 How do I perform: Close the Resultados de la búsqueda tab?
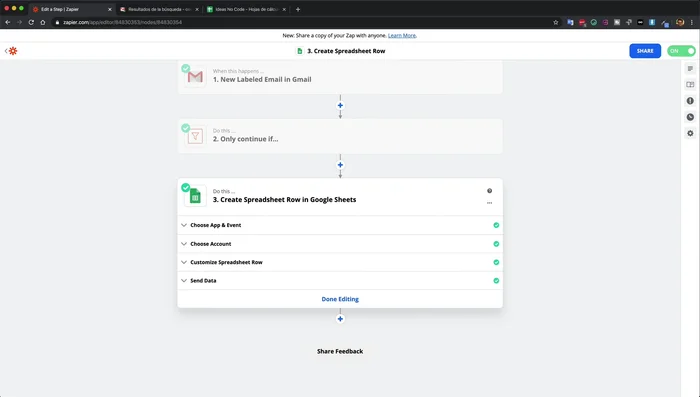[x=197, y=9]
